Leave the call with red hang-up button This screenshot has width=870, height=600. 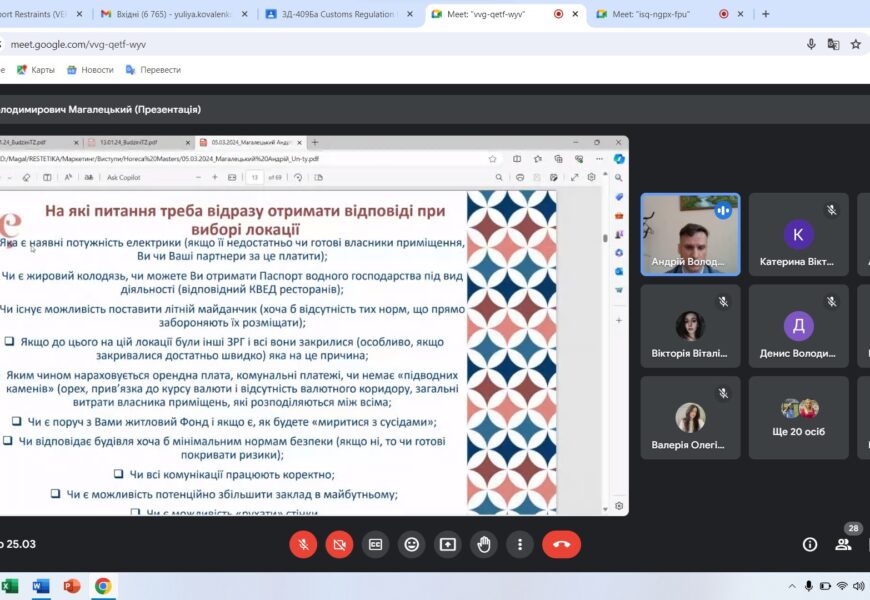click(561, 544)
